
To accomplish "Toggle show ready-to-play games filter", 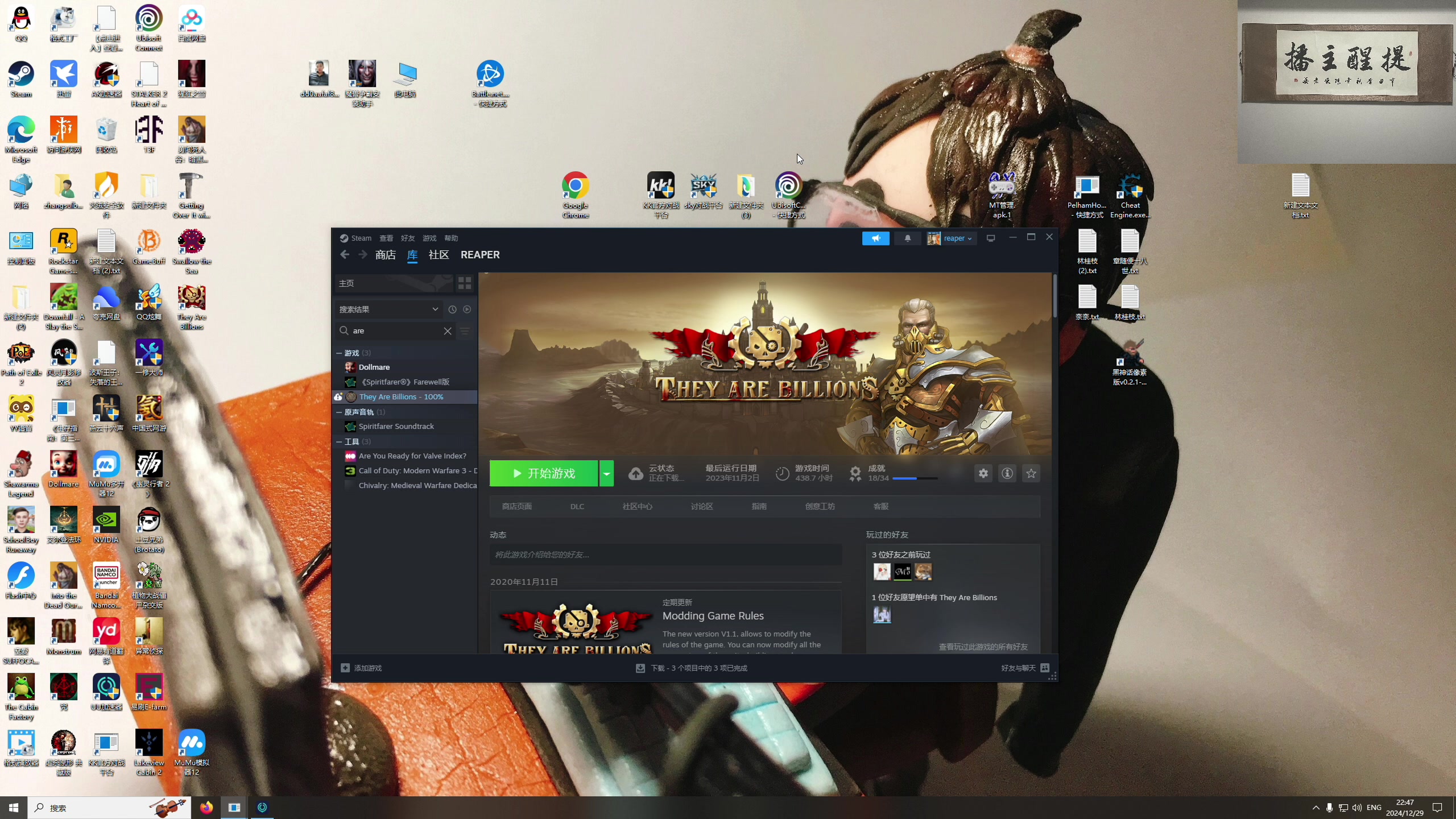I will coord(467,309).
